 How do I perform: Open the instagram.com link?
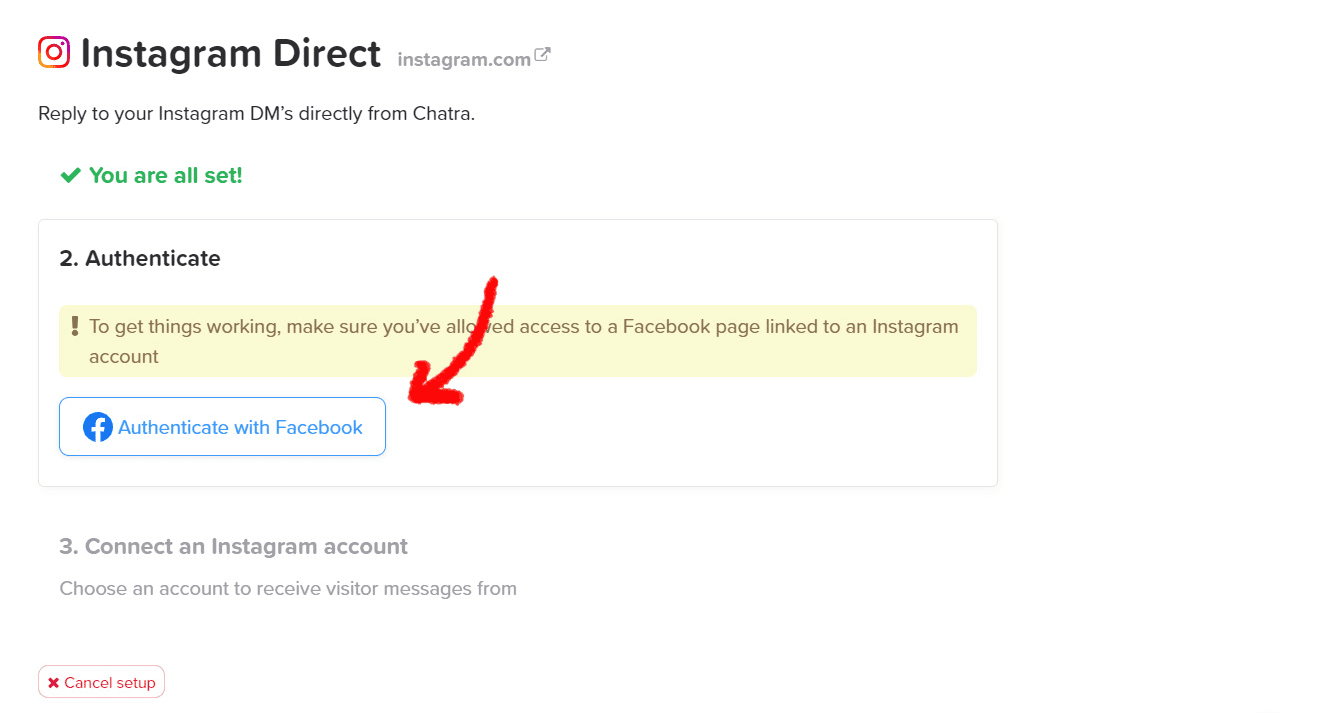[x=464, y=58]
